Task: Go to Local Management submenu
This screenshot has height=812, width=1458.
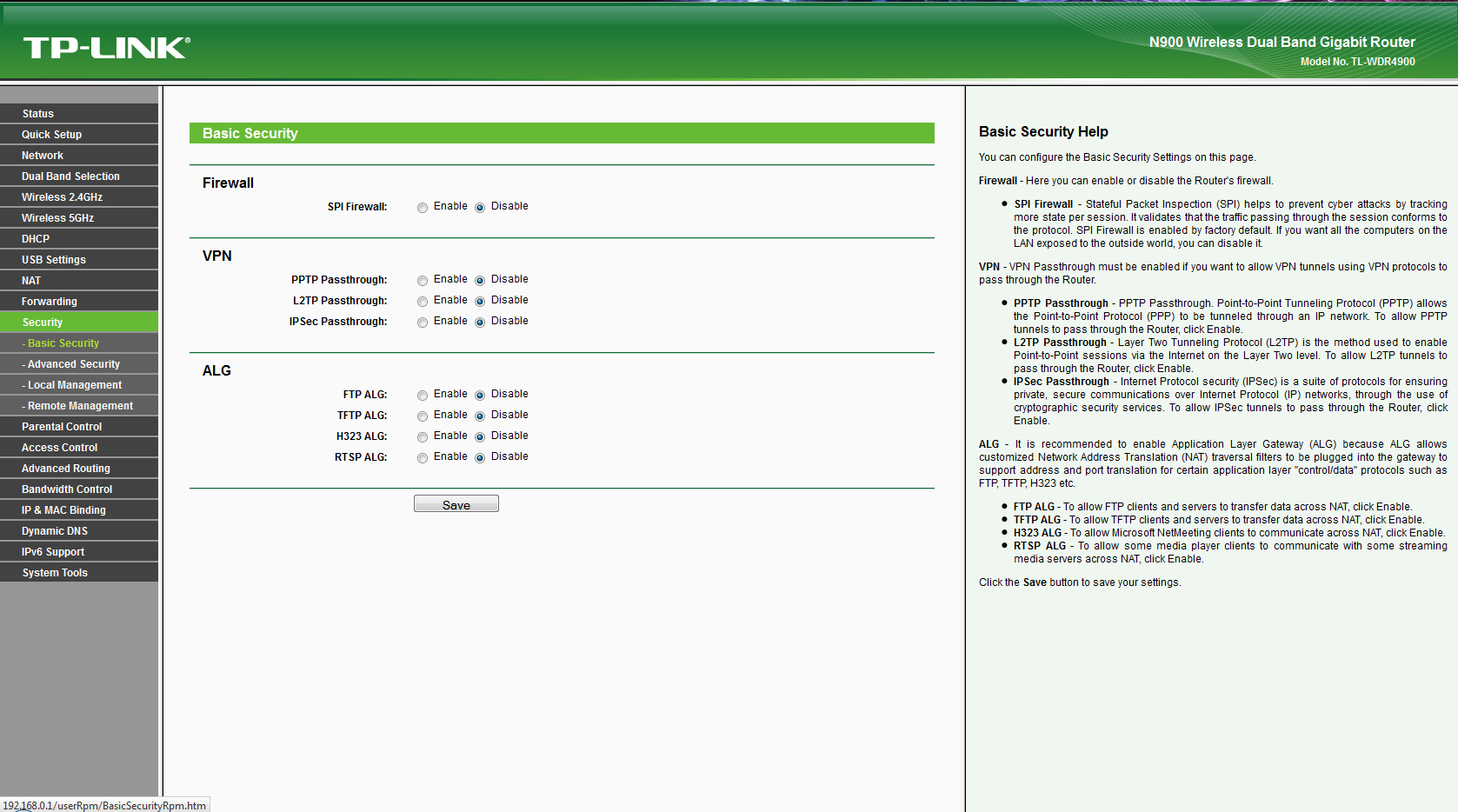Action: pyautogui.click(x=79, y=385)
